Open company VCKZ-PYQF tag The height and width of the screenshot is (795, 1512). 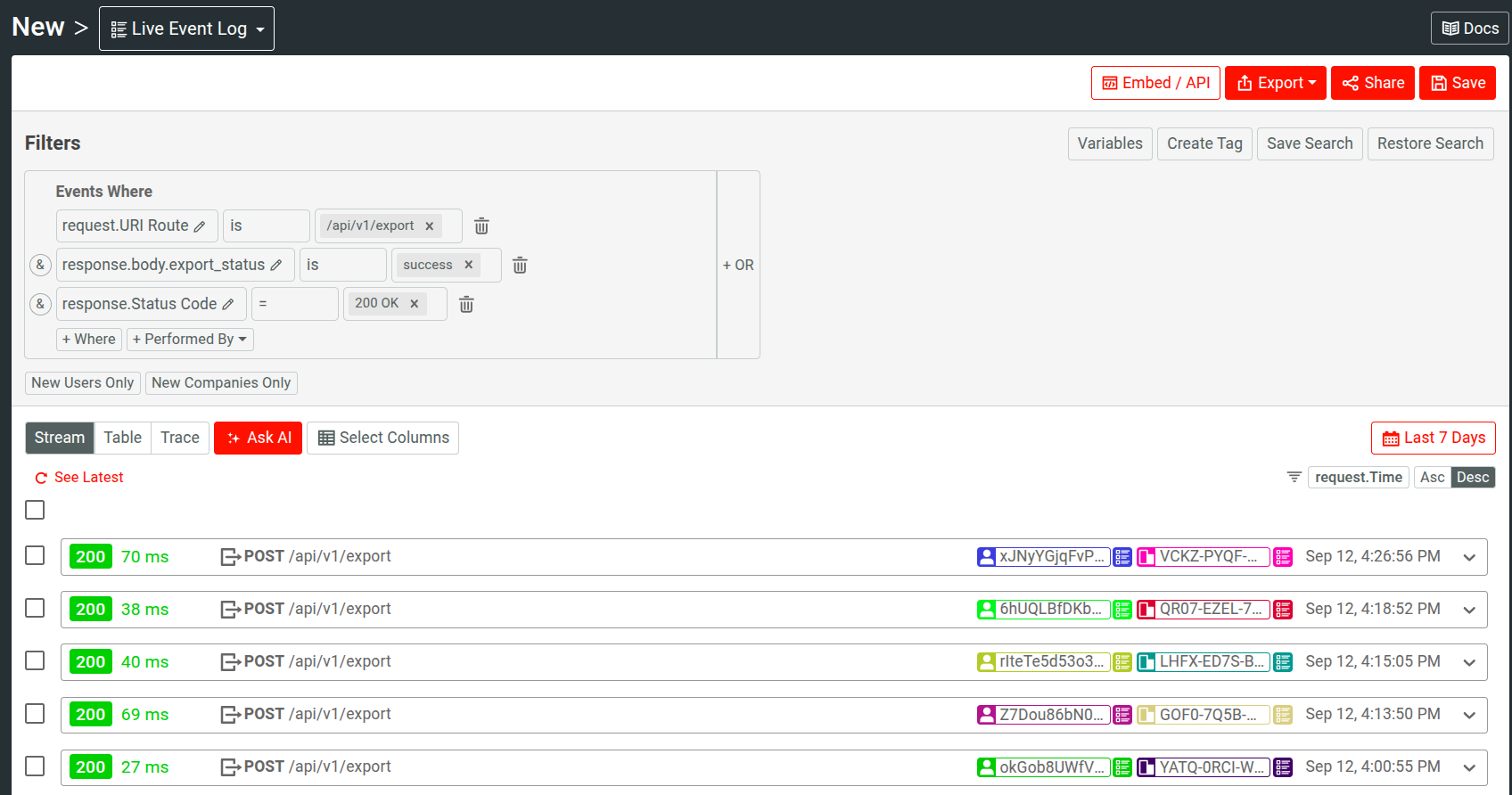click(1204, 557)
